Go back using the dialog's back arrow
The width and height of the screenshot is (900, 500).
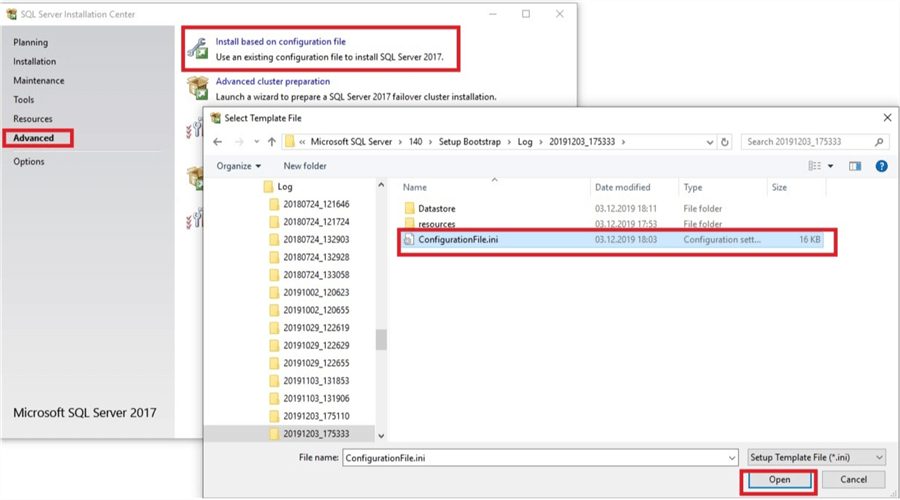click(218, 142)
